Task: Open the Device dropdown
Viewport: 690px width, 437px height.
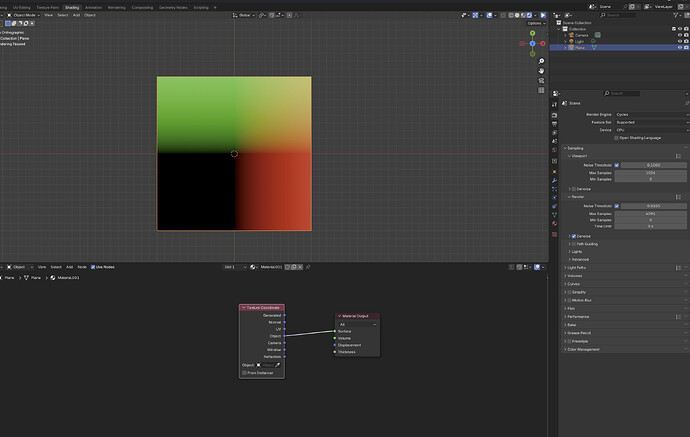Action: (x=652, y=130)
